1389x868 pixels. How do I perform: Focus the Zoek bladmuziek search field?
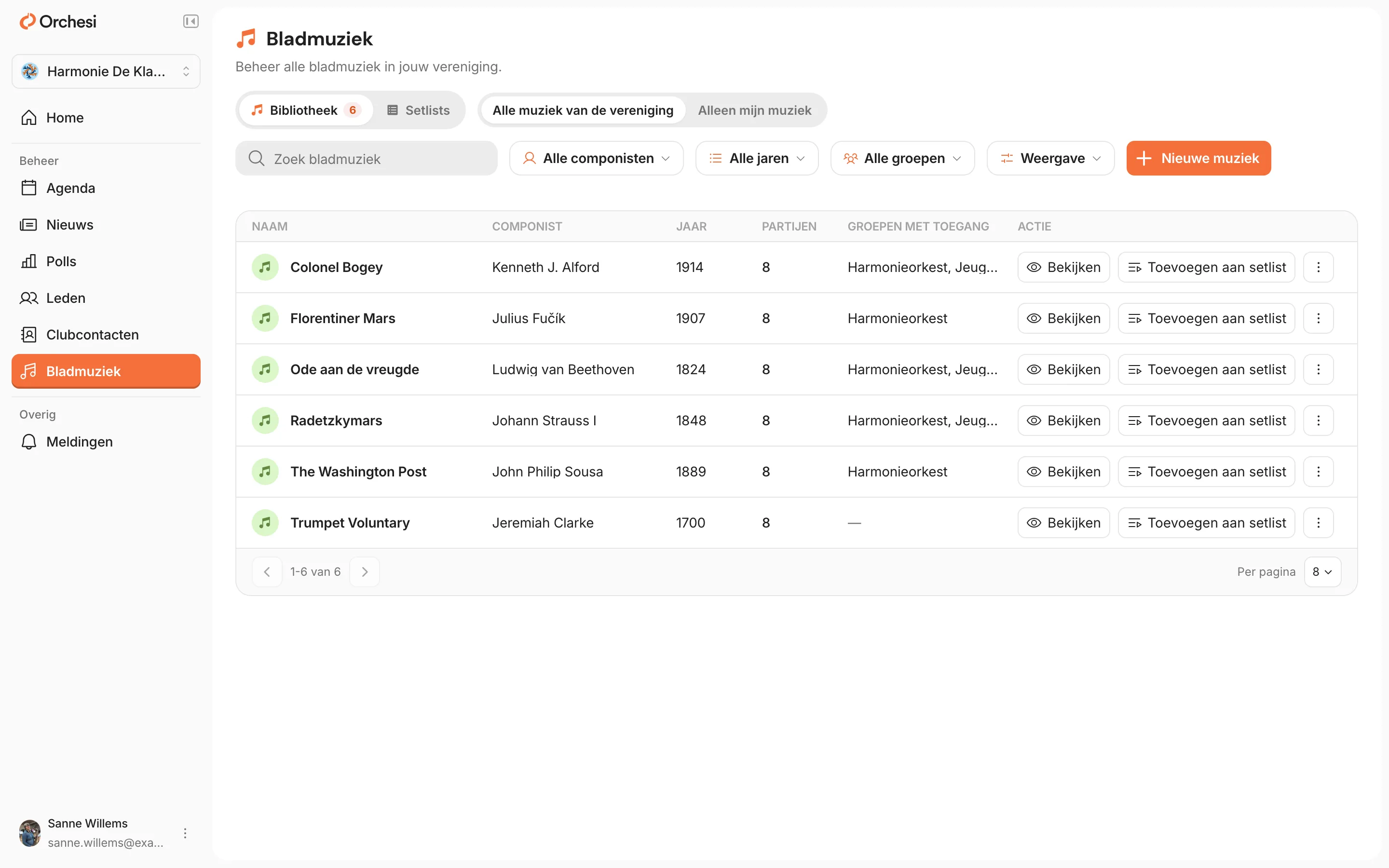(366, 159)
